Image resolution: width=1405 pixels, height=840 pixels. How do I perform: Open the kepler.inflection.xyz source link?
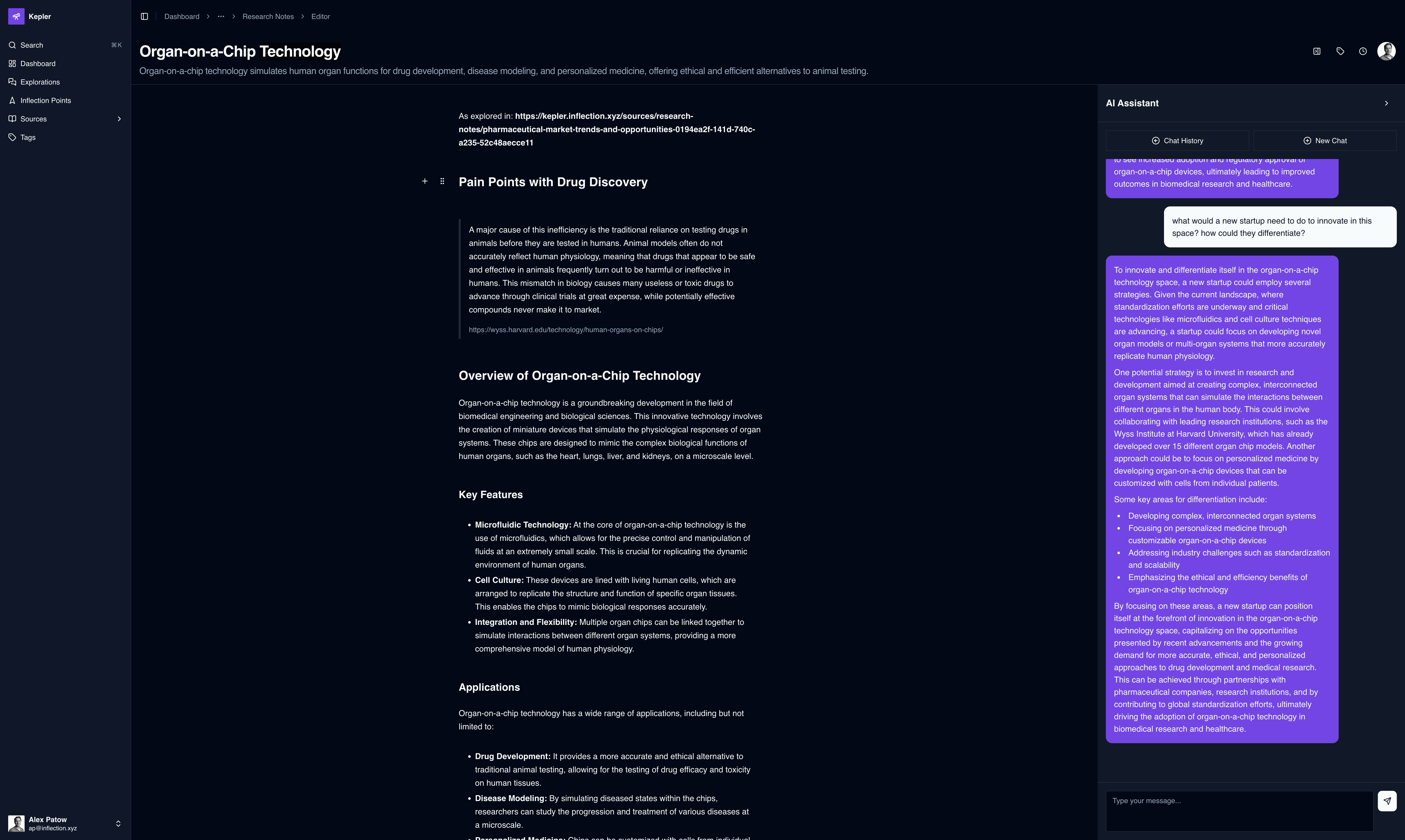coord(607,130)
